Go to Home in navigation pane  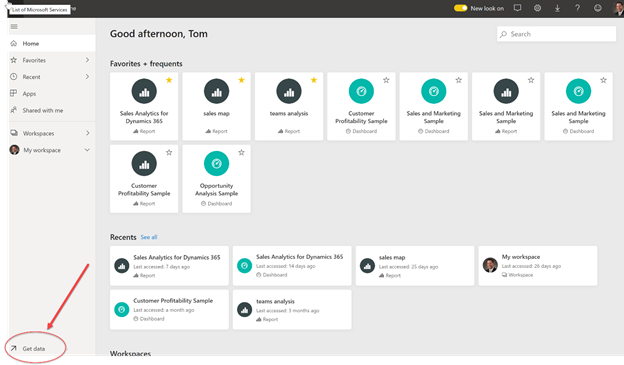[x=52, y=43]
